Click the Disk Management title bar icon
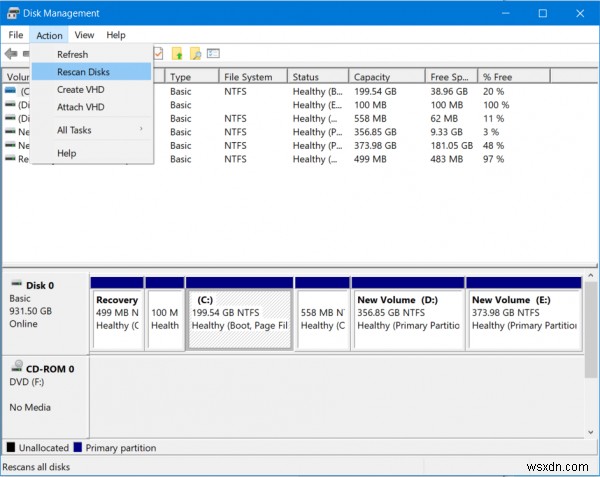Image resolution: width=600 pixels, height=477 pixels. click(11, 14)
